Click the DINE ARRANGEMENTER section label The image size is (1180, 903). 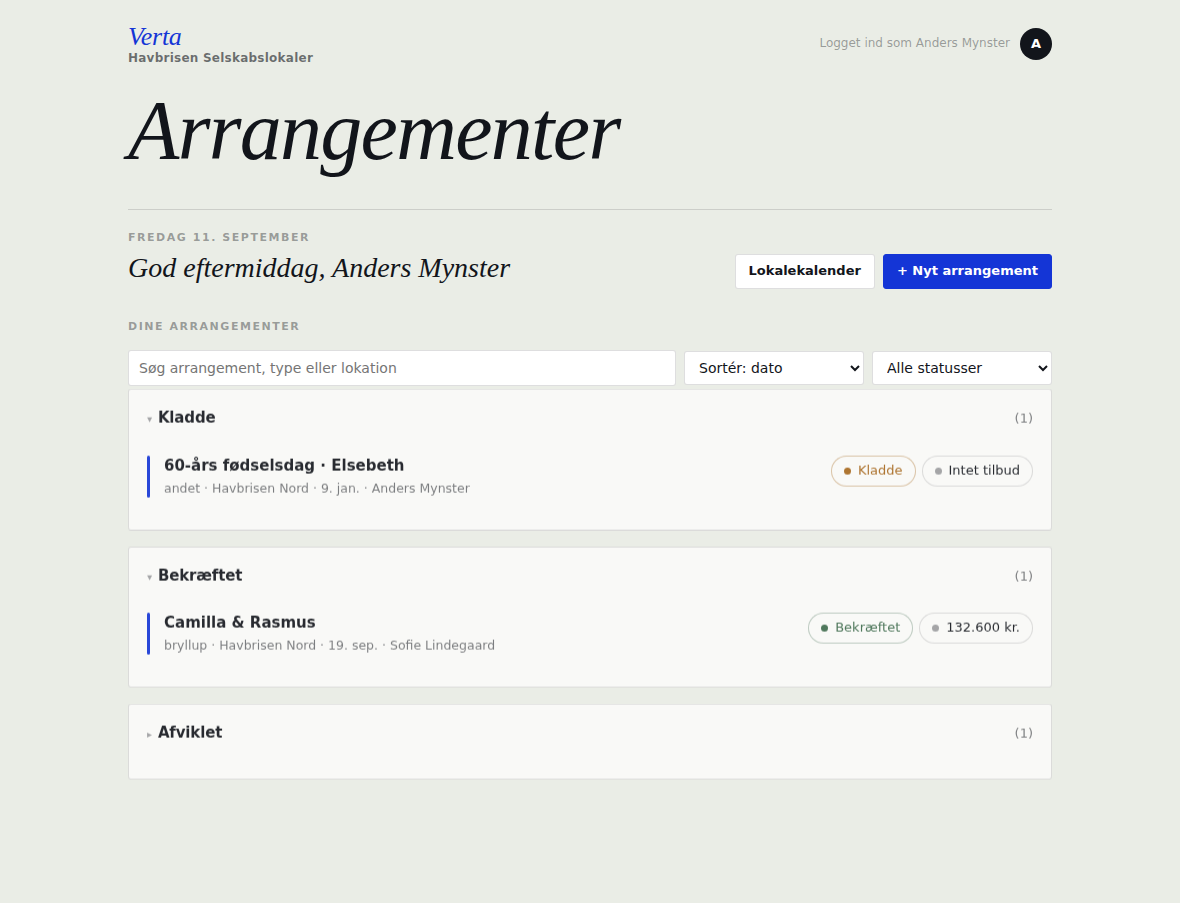214,326
